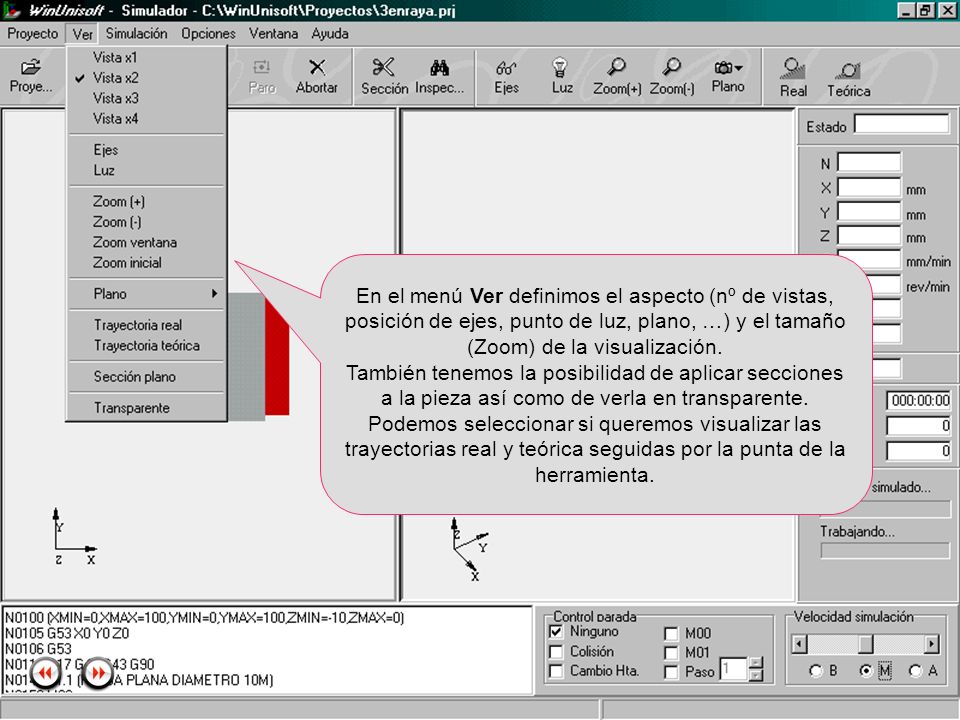Click Luz in the Ver menu

pos(146,170)
